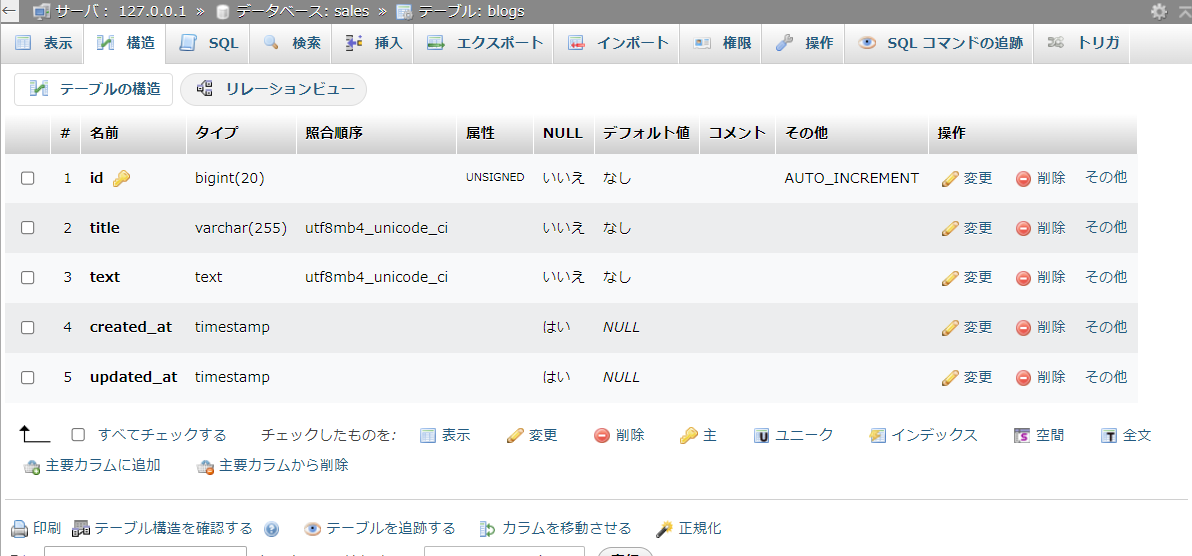Click the primary key icon next to id
Screen dimensions: 1192x556
click(x=121, y=178)
